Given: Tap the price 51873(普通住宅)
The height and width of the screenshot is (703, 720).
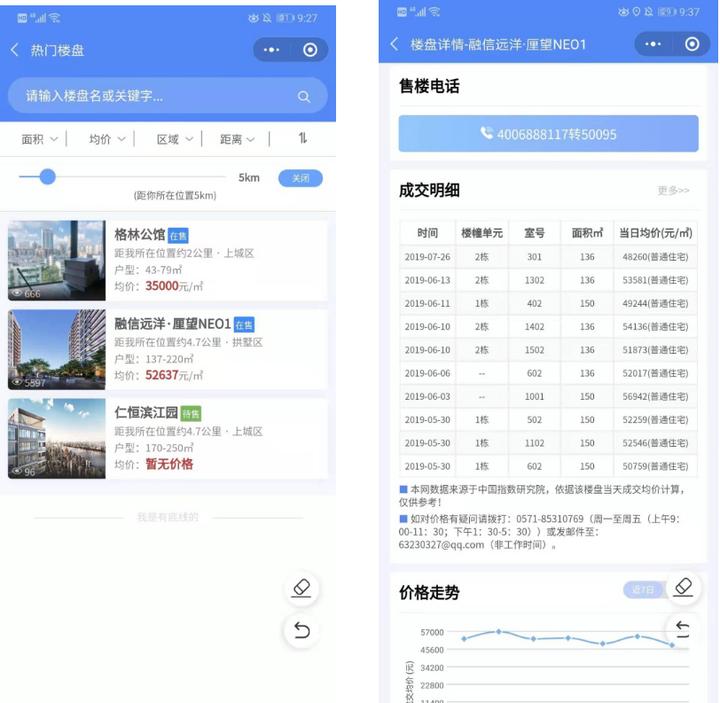Looking at the screenshot, I should (x=655, y=350).
